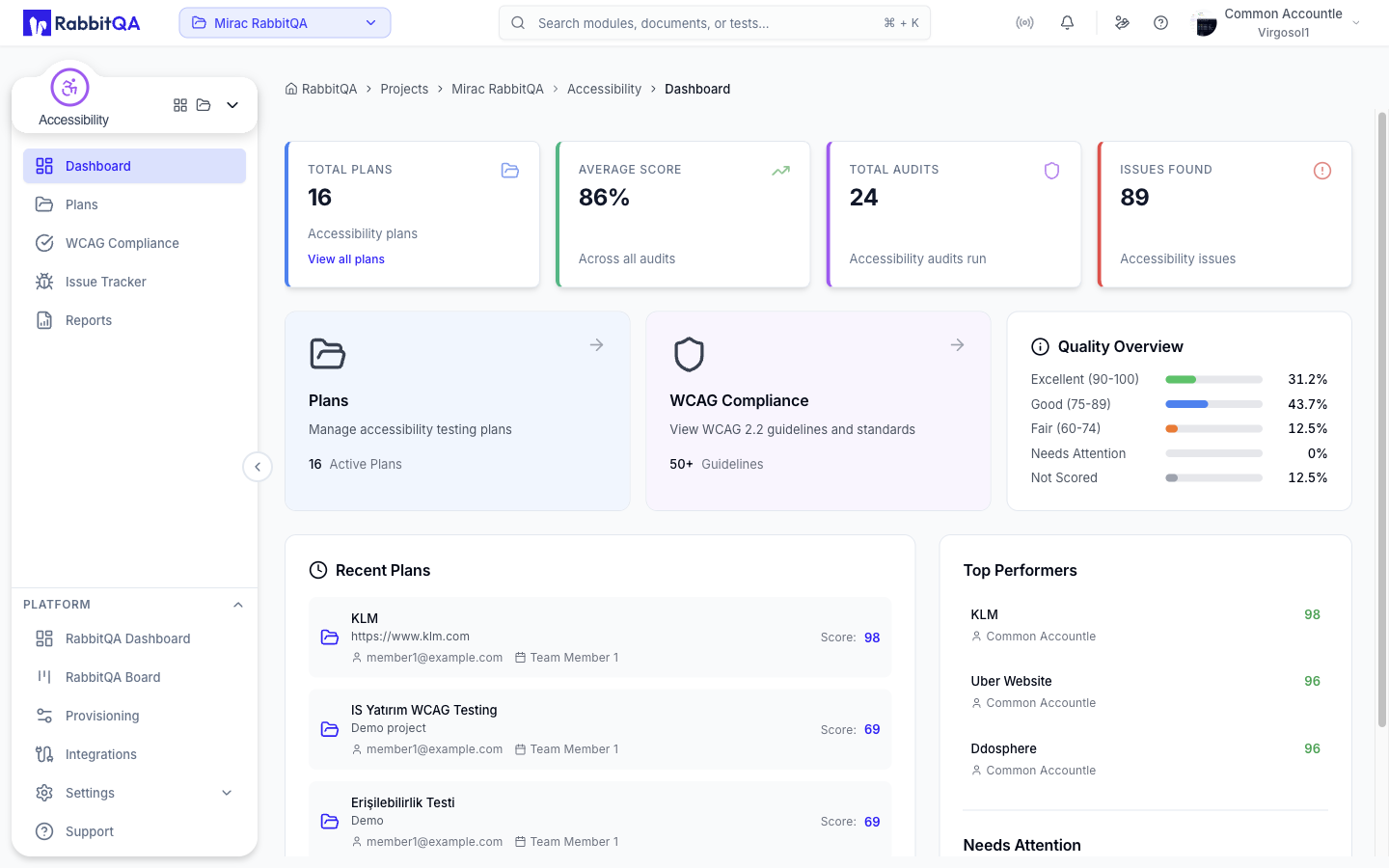Expand the Accessibility module switcher chevron
The height and width of the screenshot is (868, 1389).
(232, 105)
